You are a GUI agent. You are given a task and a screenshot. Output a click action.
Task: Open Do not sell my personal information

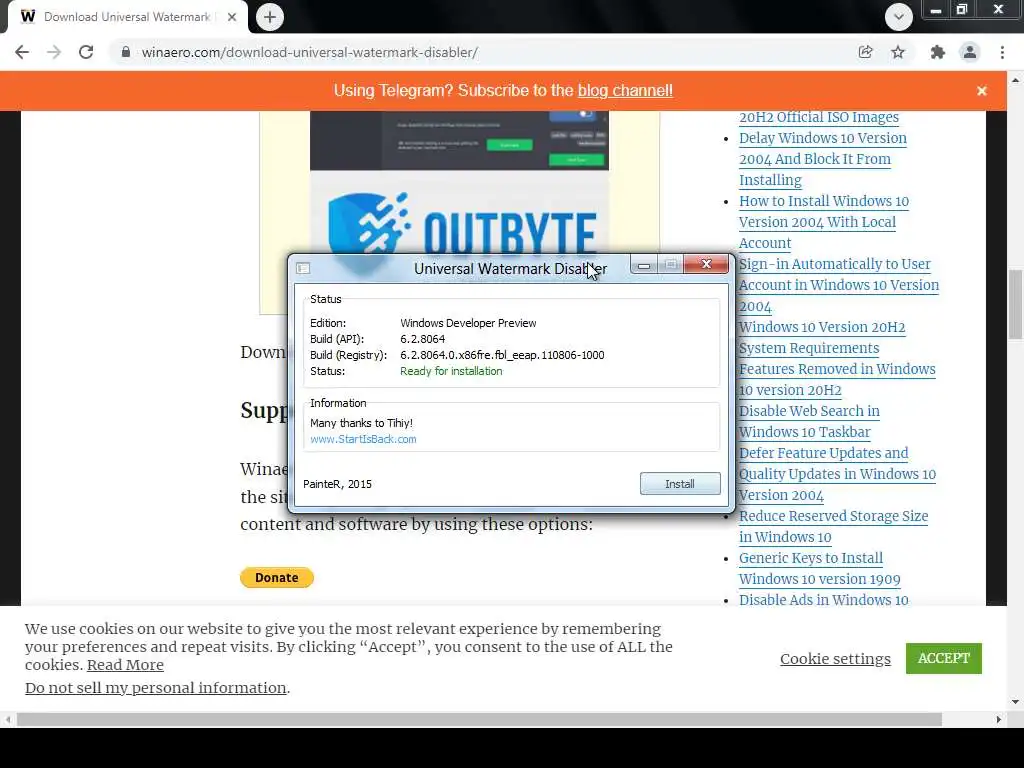[x=155, y=688]
